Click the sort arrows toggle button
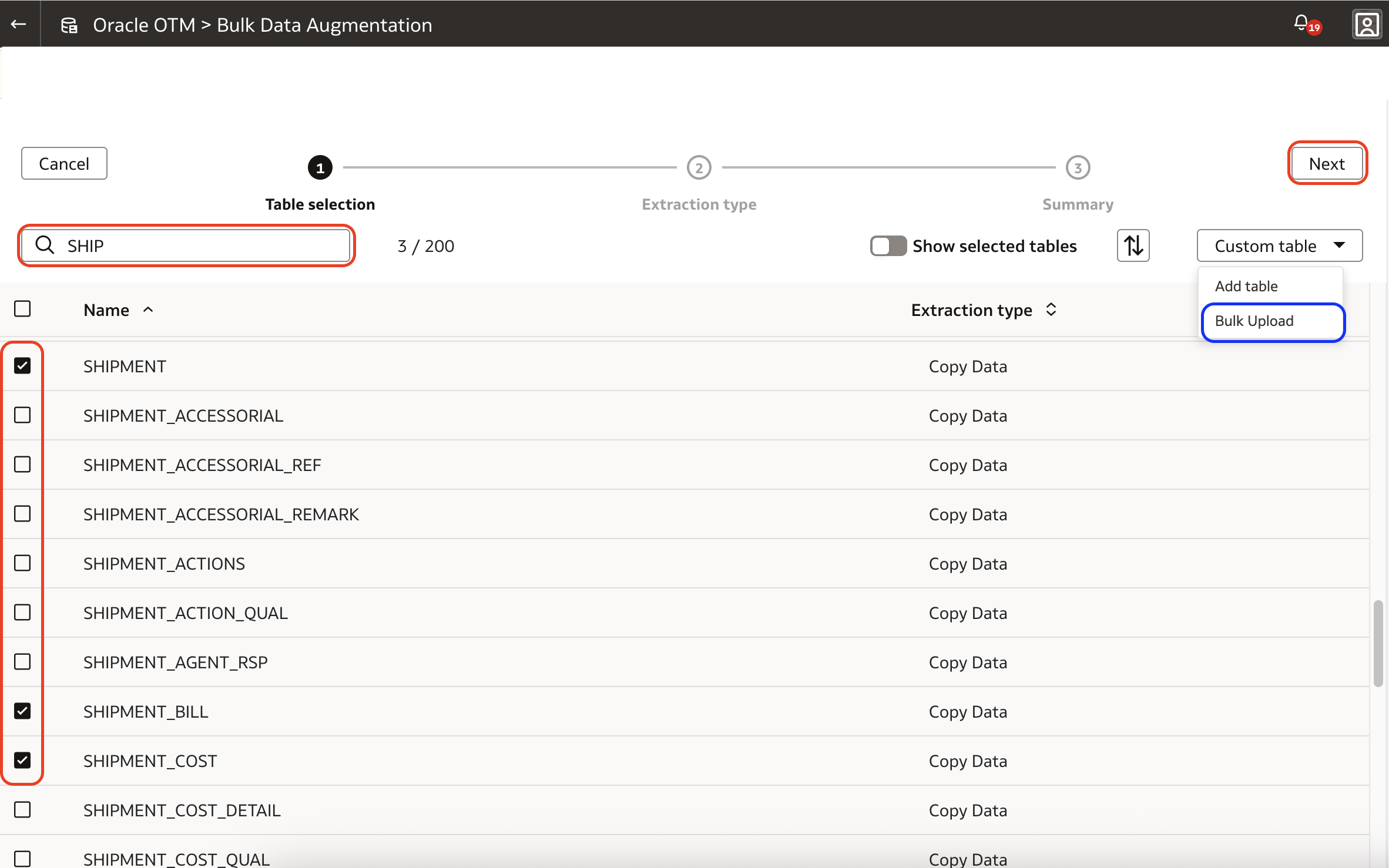This screenshot has width=1389, height=868. 1133,245
